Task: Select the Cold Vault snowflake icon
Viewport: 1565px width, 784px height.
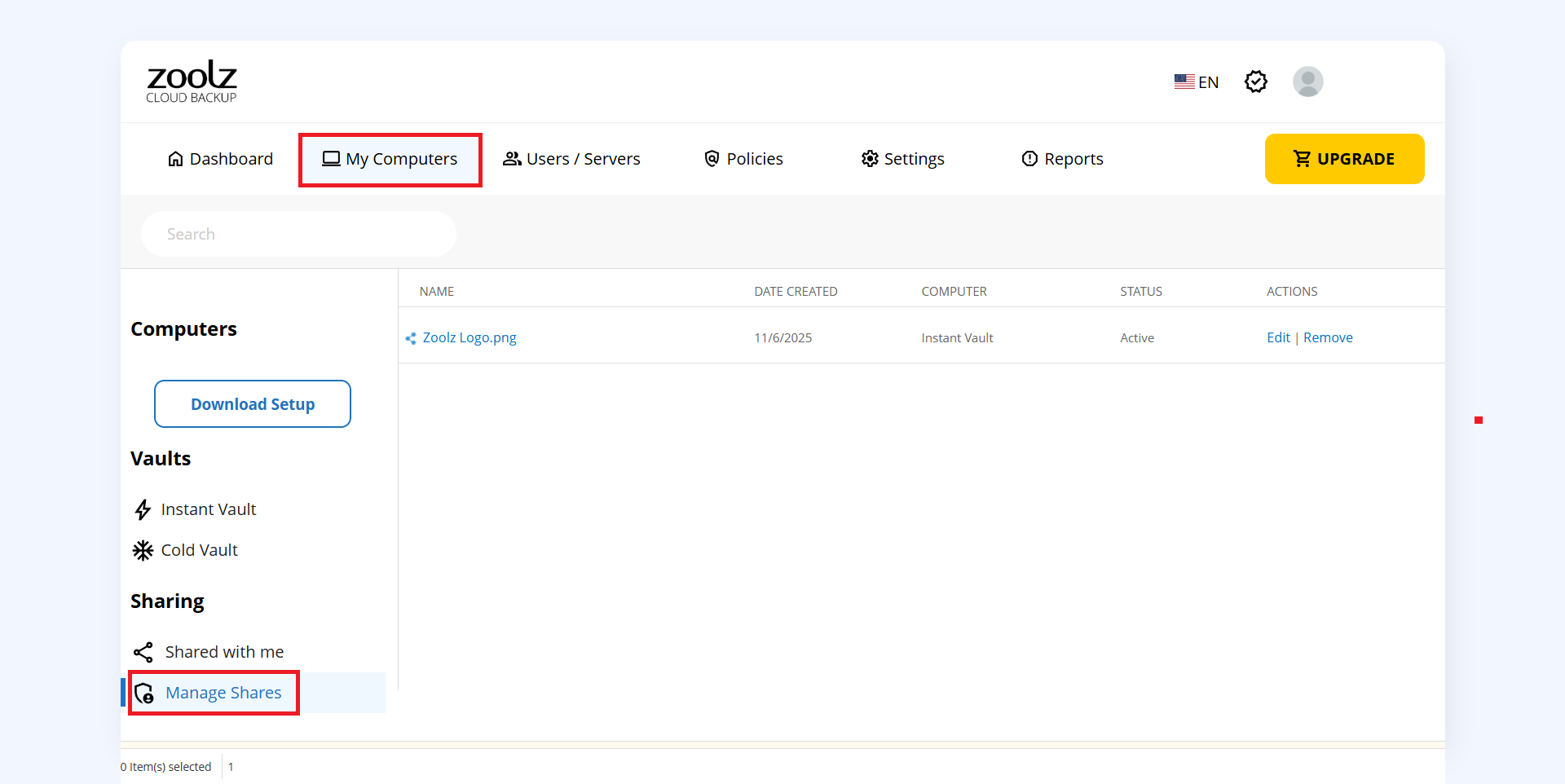Action: click(x=143, y=550)
